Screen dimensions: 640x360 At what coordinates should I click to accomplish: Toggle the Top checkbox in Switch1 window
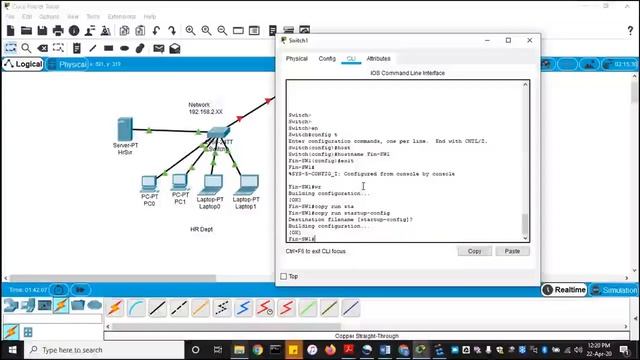(284, 276)
